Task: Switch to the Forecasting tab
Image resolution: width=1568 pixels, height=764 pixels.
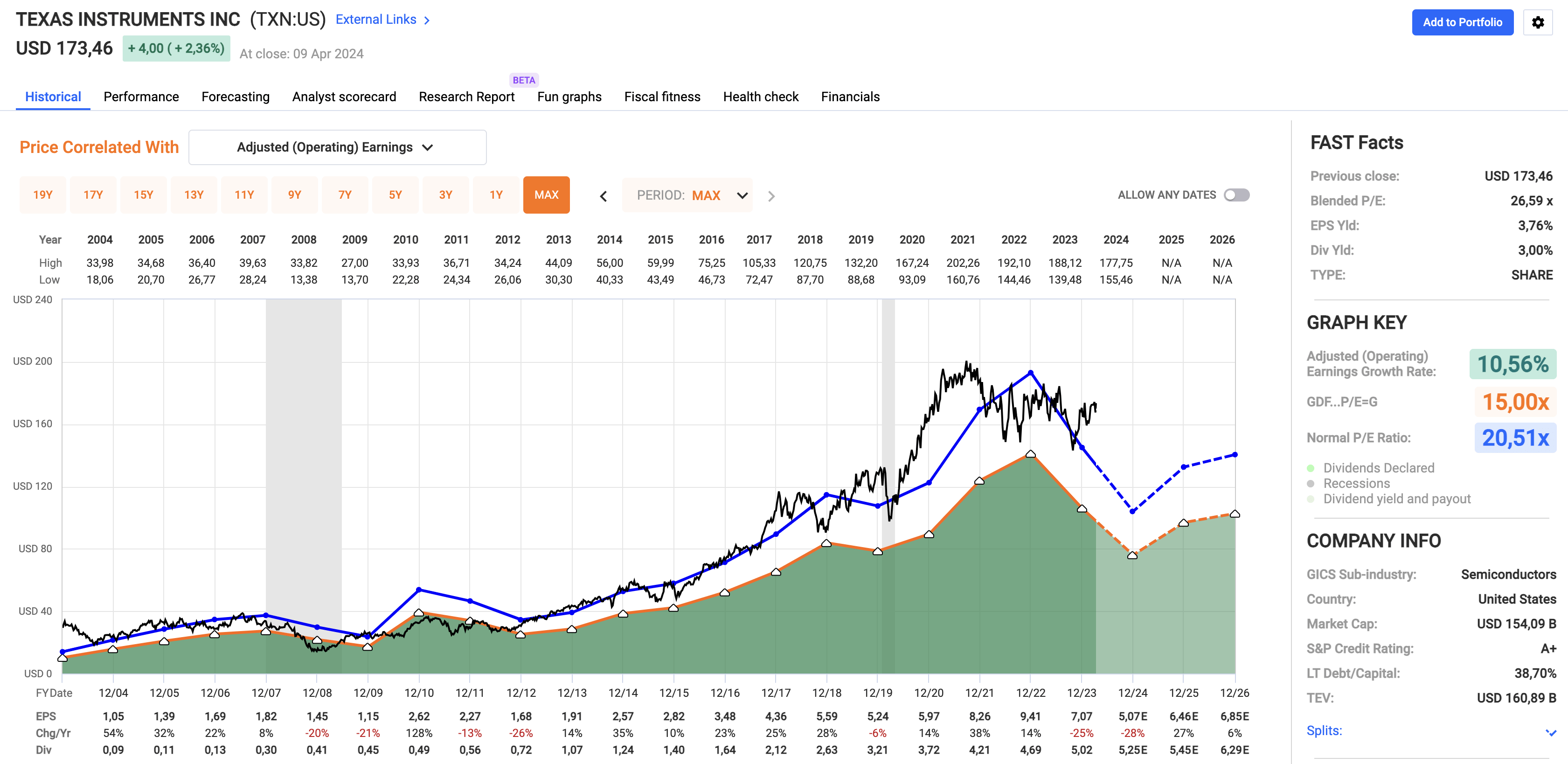Action: pyautogui.click(x=235, y=97)
